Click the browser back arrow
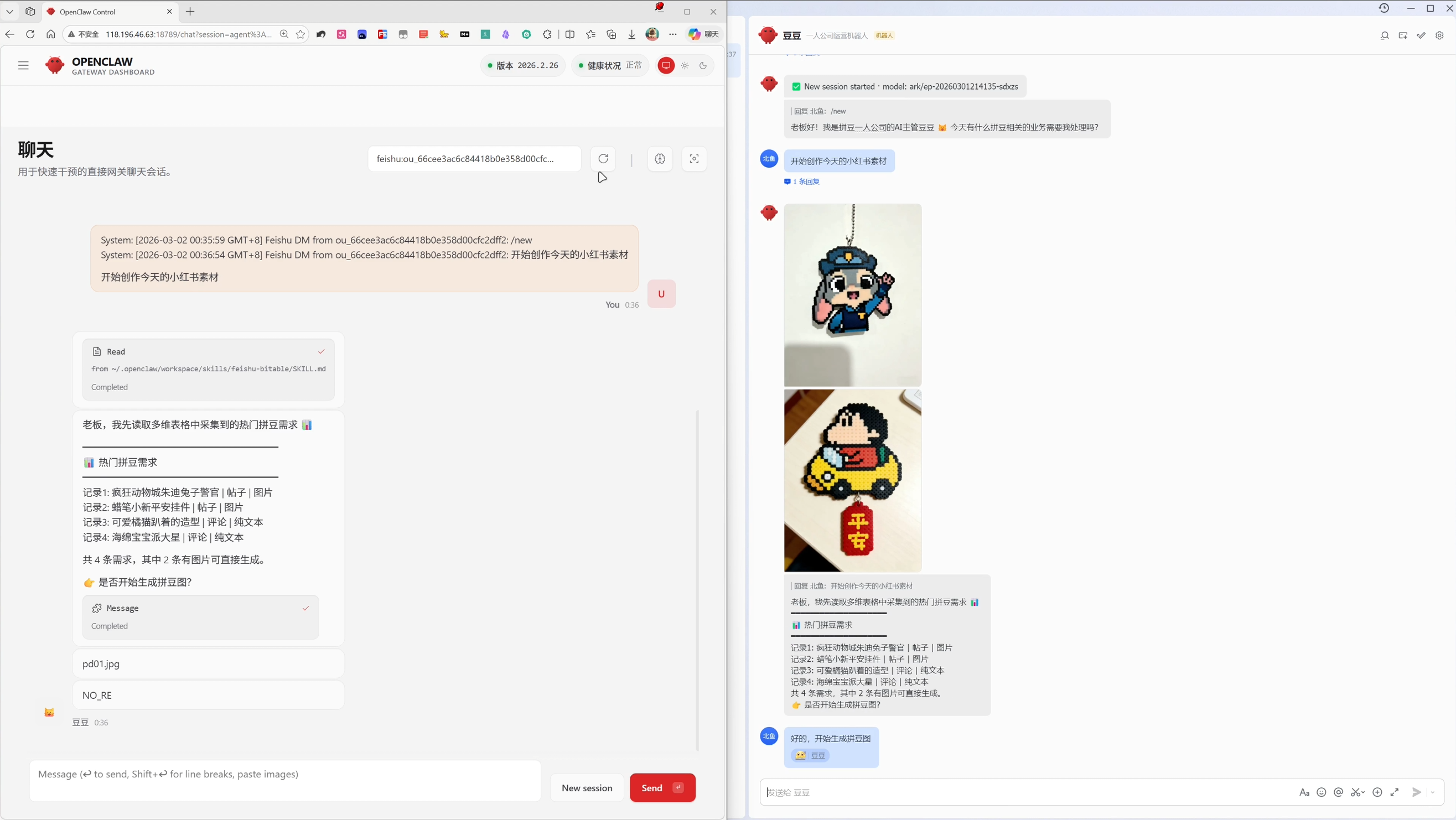Viewport: 1456px width, 820px height. (9, 34)
